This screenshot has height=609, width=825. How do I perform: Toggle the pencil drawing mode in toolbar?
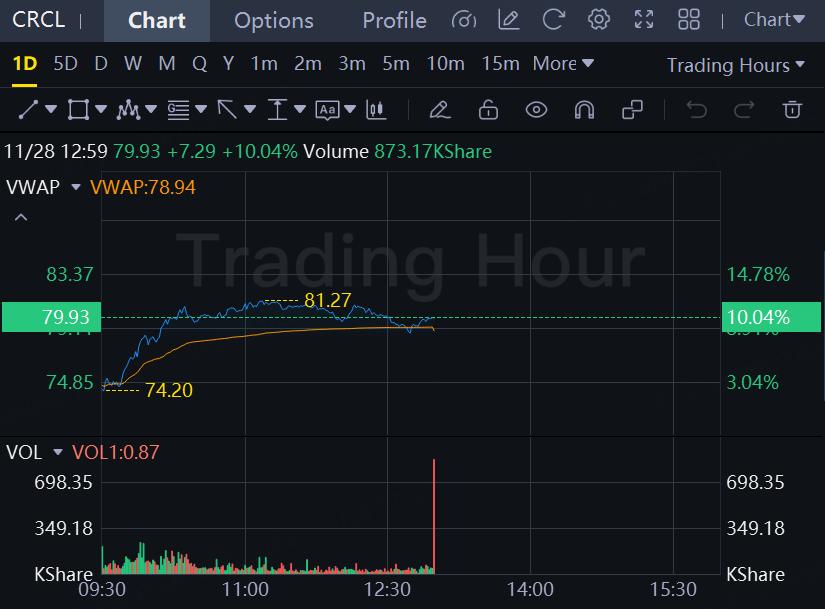tap(439, 109)
